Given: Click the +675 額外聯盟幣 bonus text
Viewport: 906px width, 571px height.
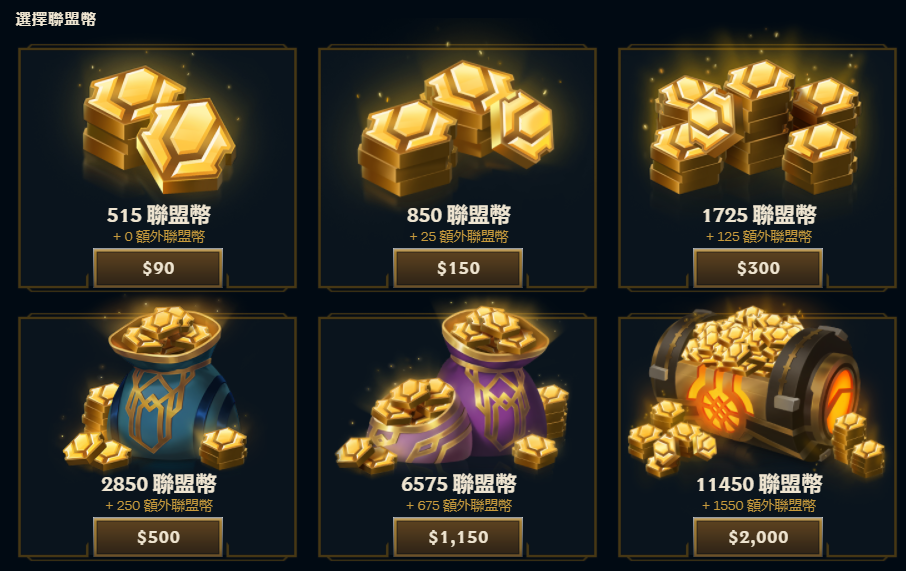Looking at the screenshot, I should tap(459, 506).
